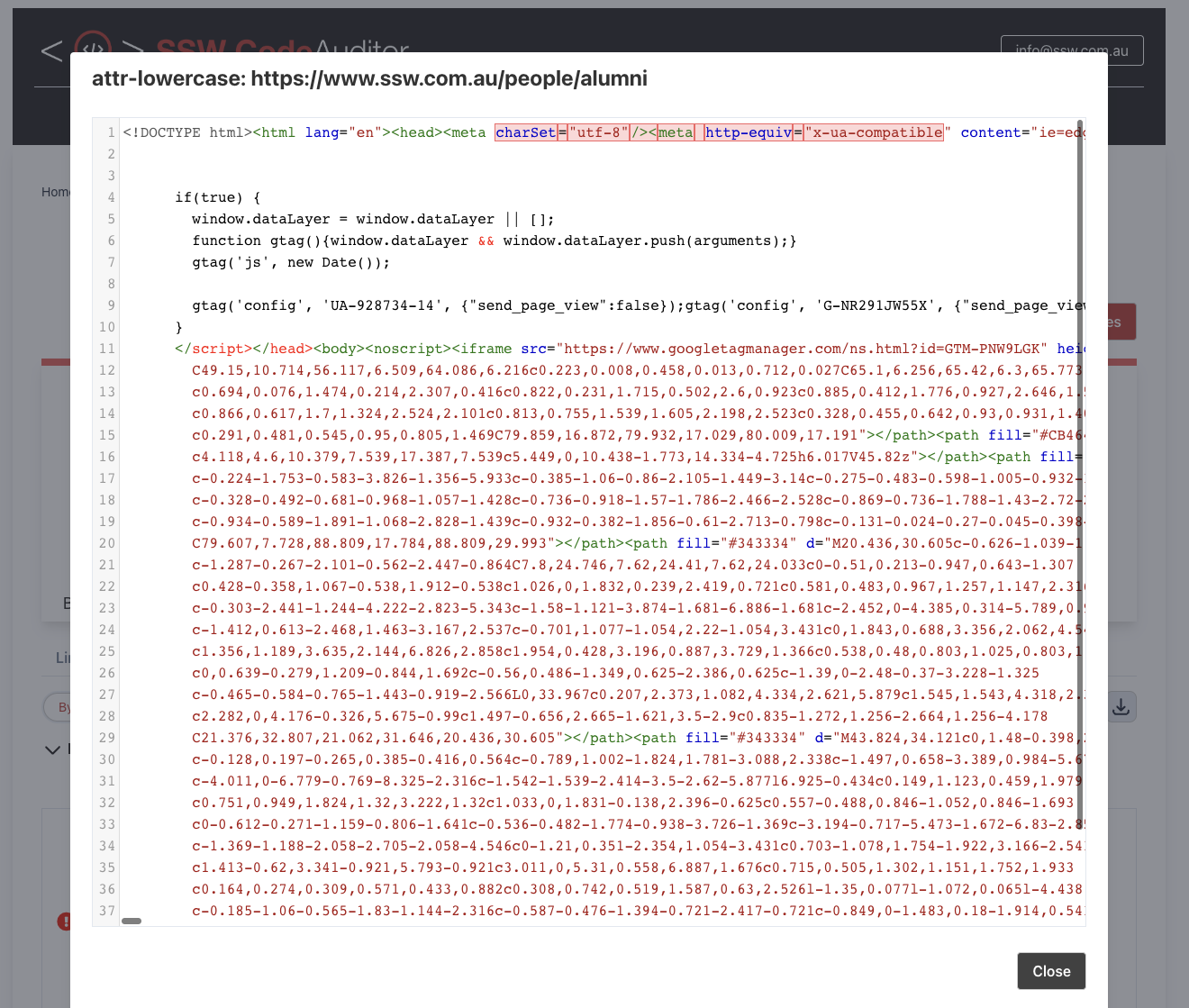Click the vertical scrollbar of the code panel
The width and height of the screenshot is (1189, 1008).
tap(1079, 360)
